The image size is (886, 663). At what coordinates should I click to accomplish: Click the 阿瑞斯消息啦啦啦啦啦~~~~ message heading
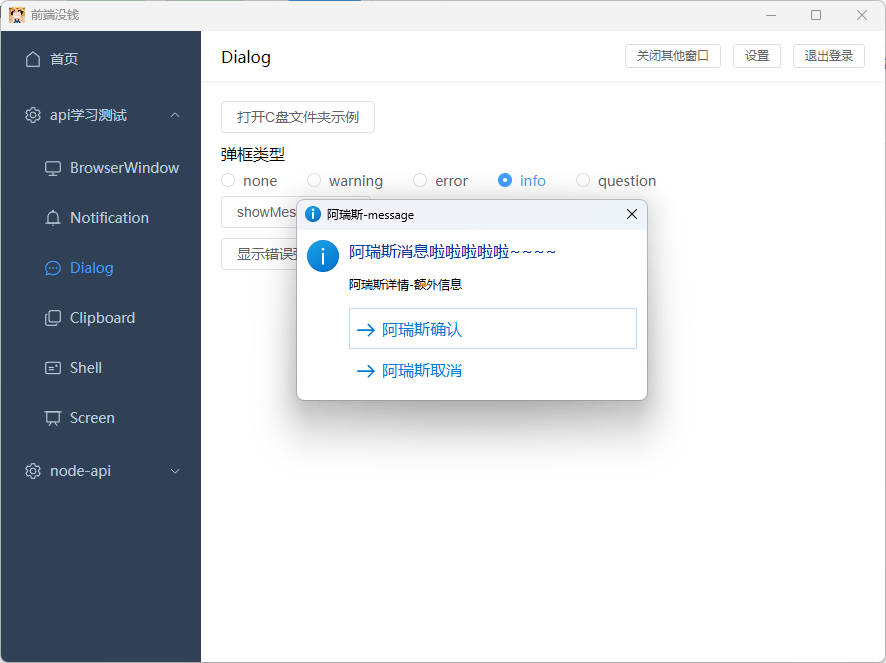pyautogui.click(x=452, y=252)
